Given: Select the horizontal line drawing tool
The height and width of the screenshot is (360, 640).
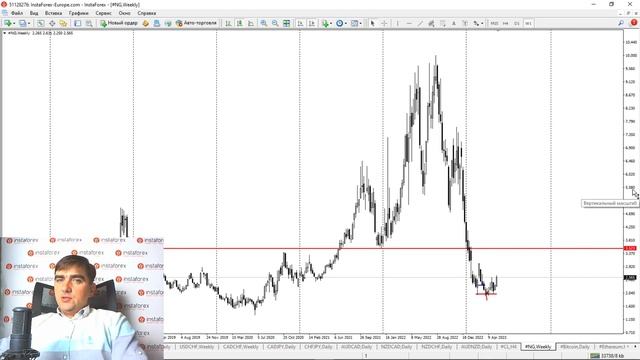Looking at the screenshot, I should pos(409,23).
